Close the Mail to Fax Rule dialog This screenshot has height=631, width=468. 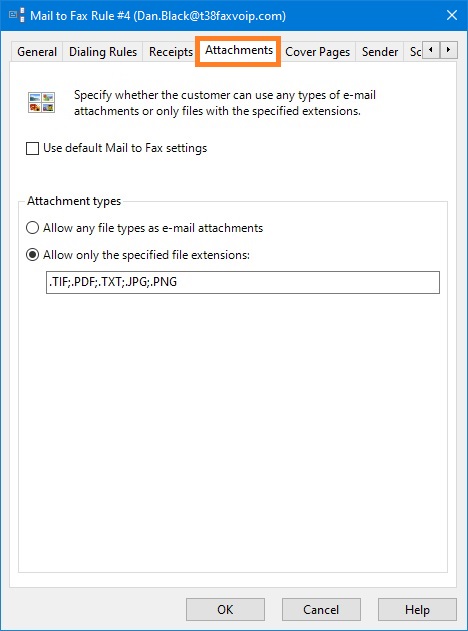(452, 15)
